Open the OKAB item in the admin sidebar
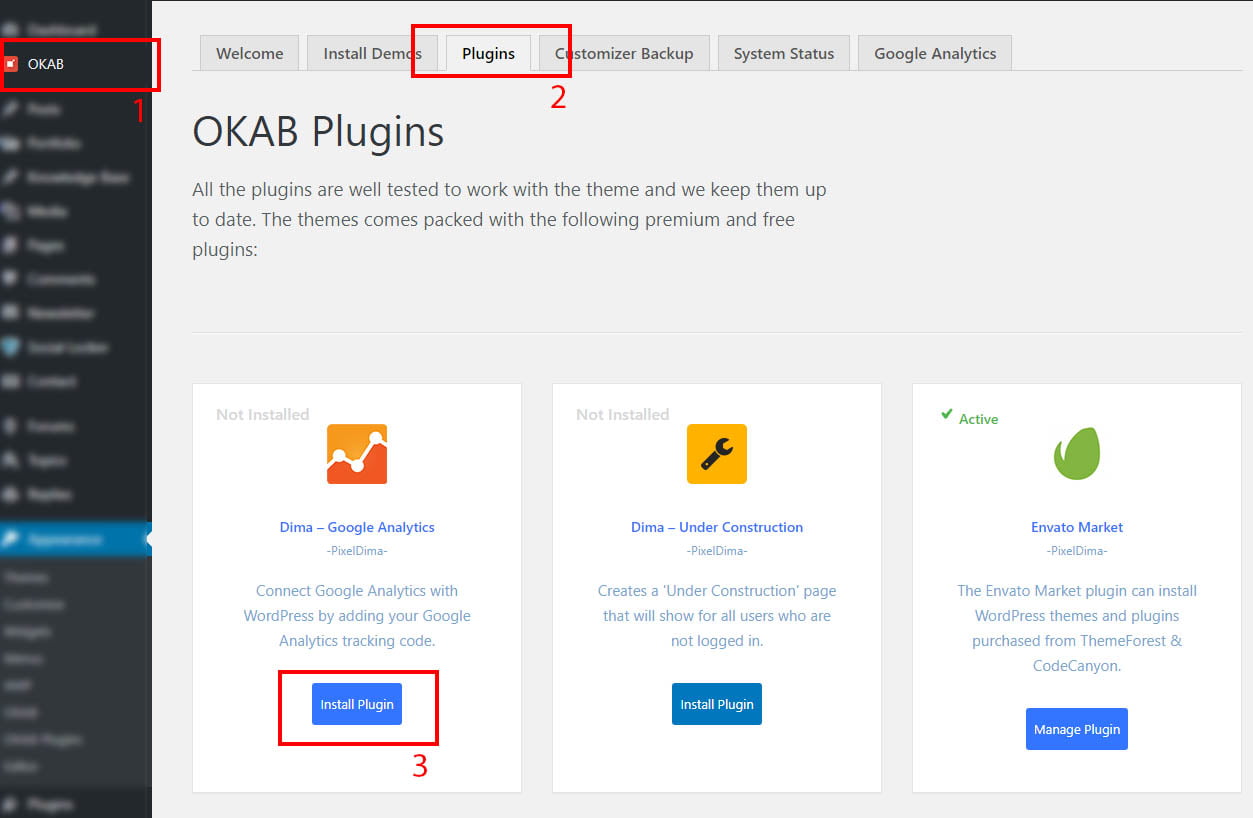Image resolution: width=1253 pixels, height=818 pixels. click(76, 64)
